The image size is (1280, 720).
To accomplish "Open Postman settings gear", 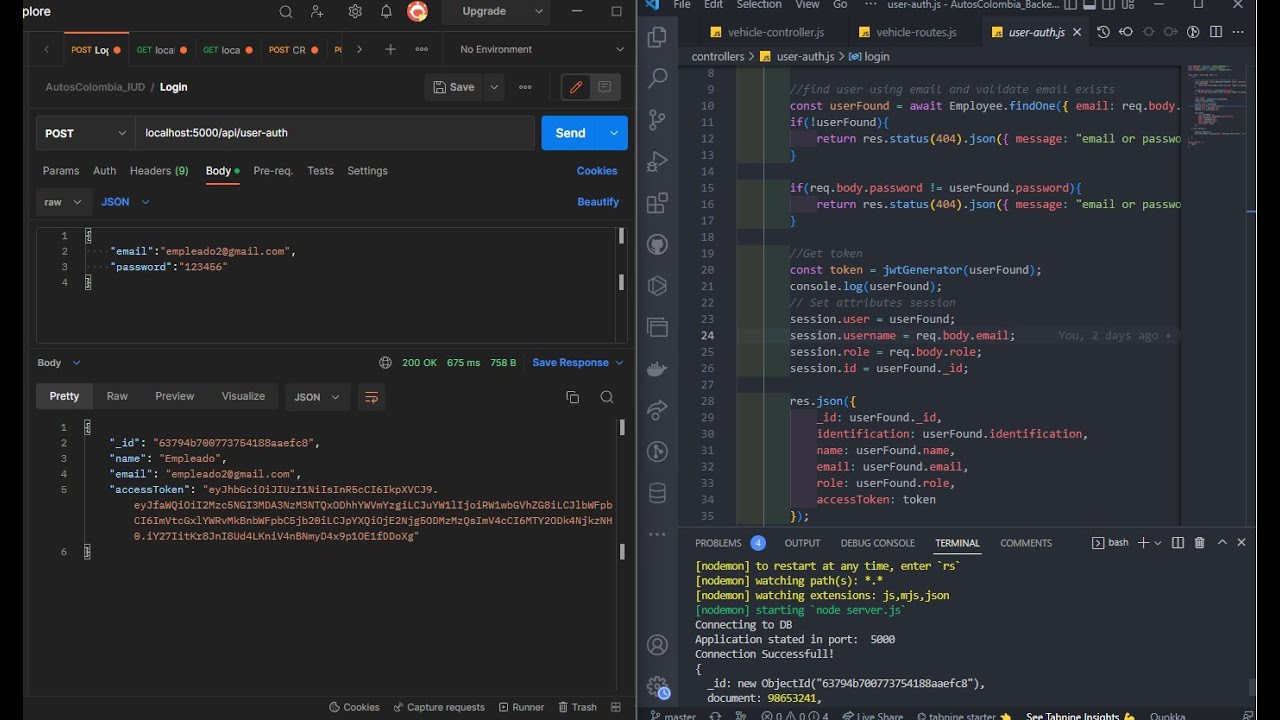I will click(355, 12).
